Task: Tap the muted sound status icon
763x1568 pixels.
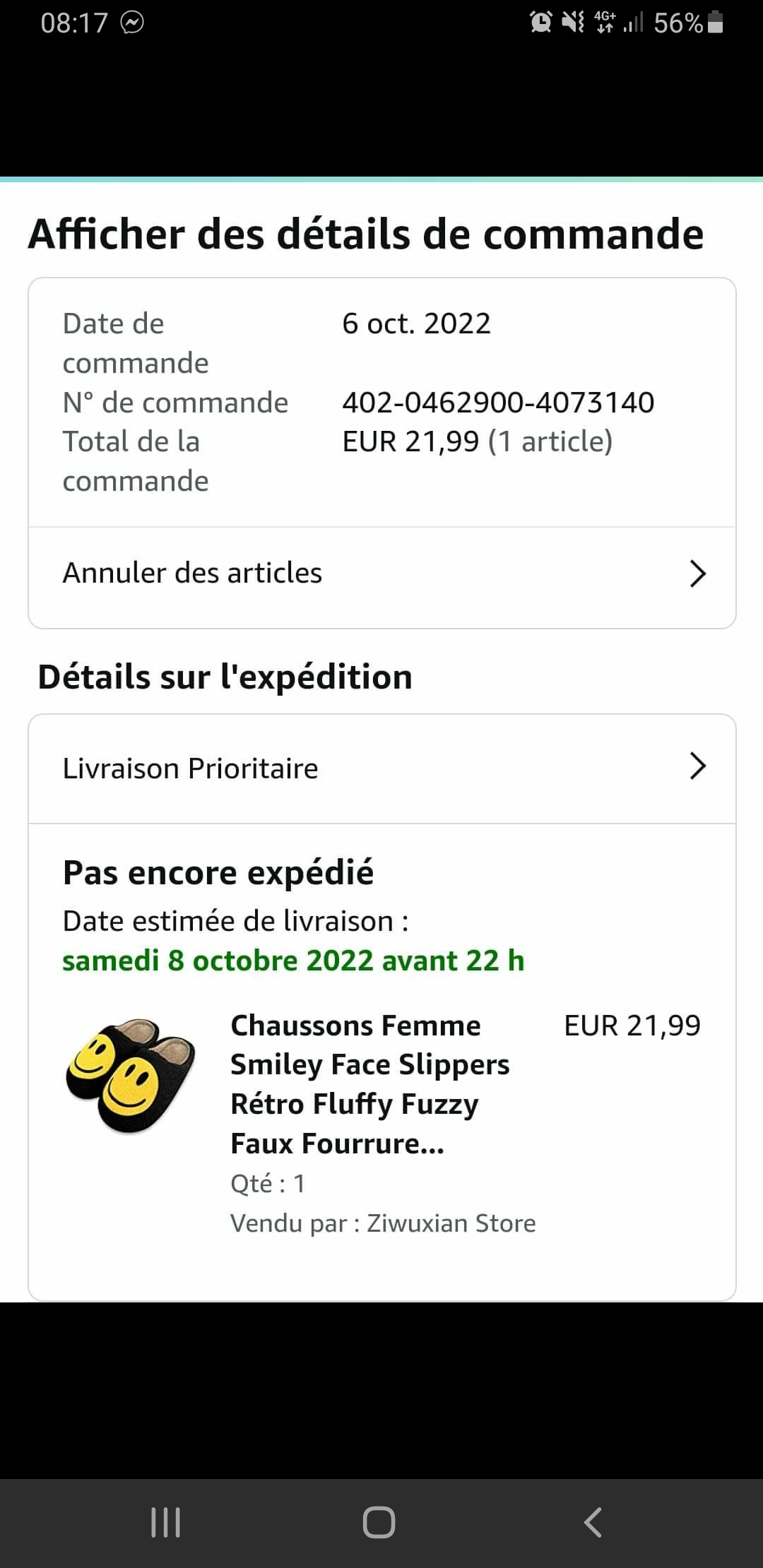Action: pos(573,23)
